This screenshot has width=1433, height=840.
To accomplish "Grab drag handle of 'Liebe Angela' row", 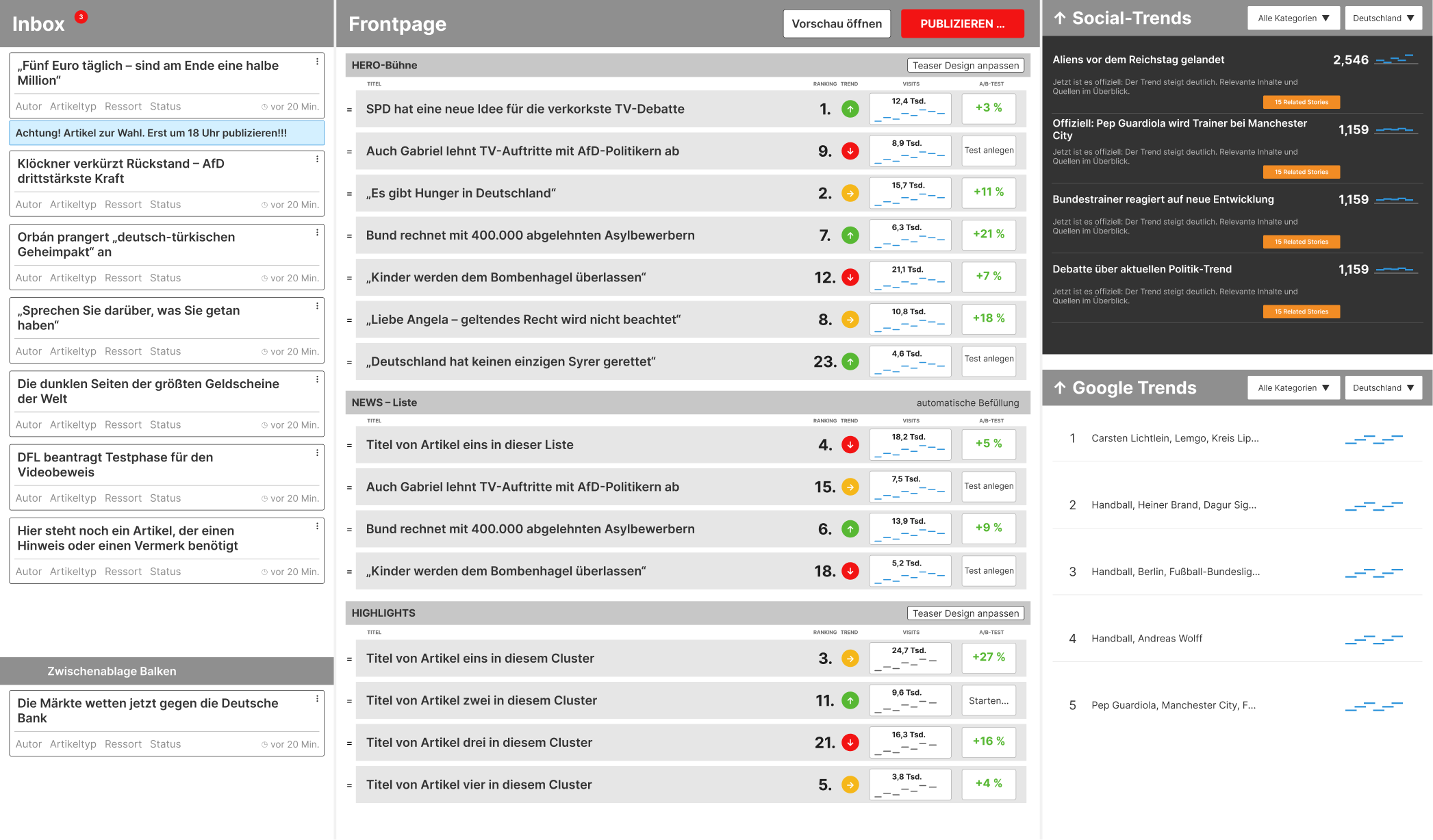I will (349, 320).
